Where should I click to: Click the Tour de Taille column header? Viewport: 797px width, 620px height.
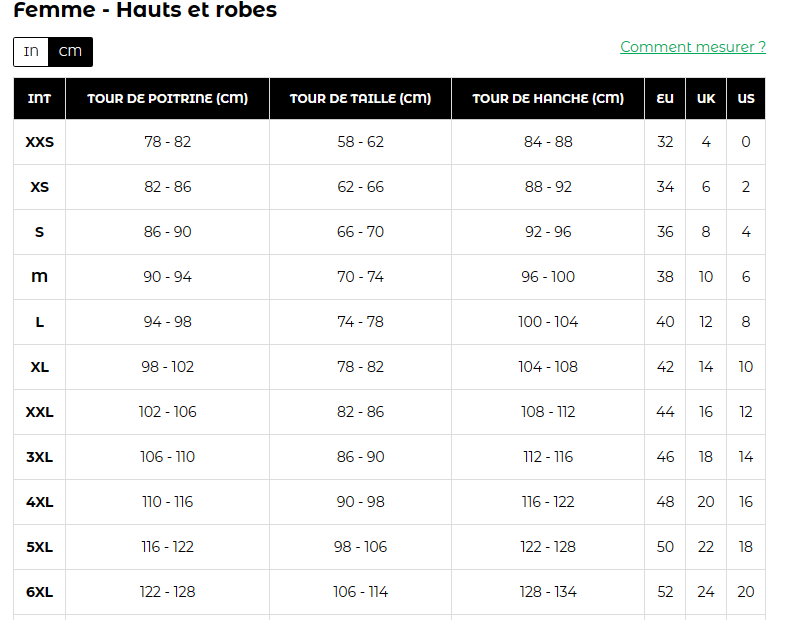[360, 99]
